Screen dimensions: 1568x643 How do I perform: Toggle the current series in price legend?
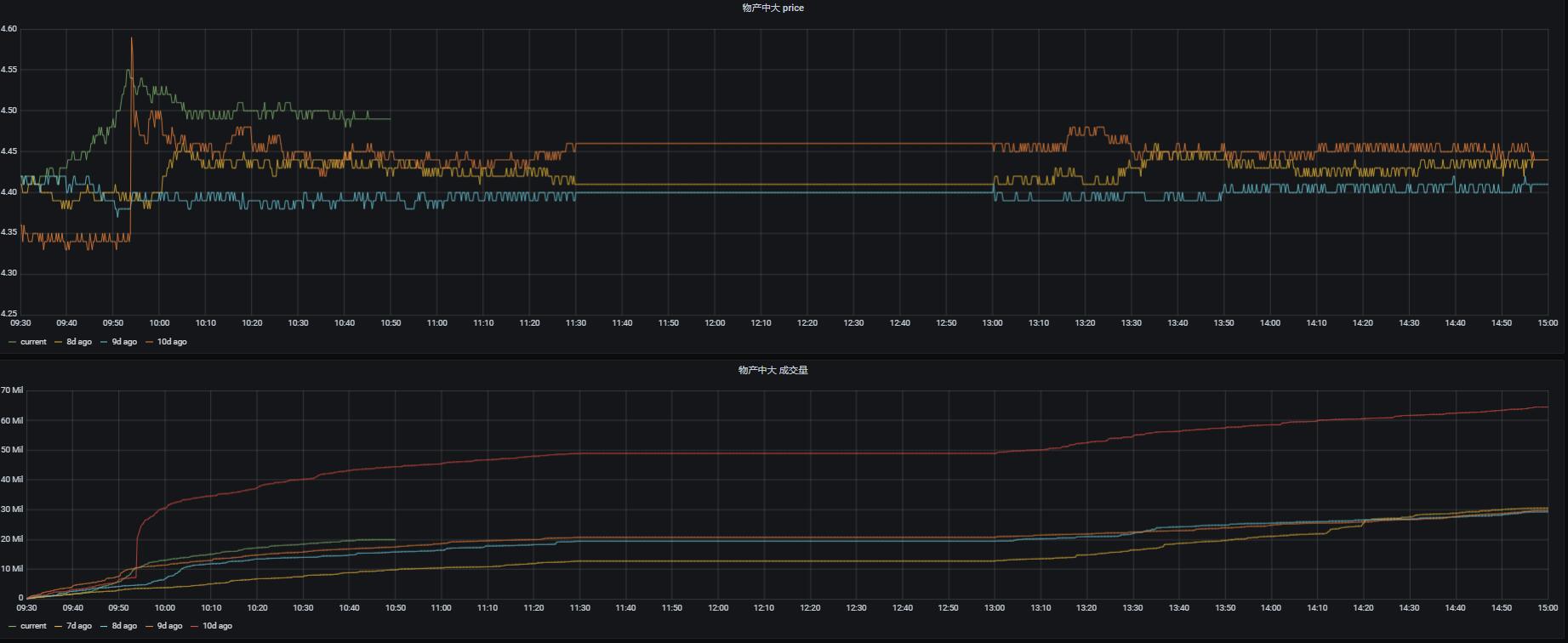tap(33, 342)
